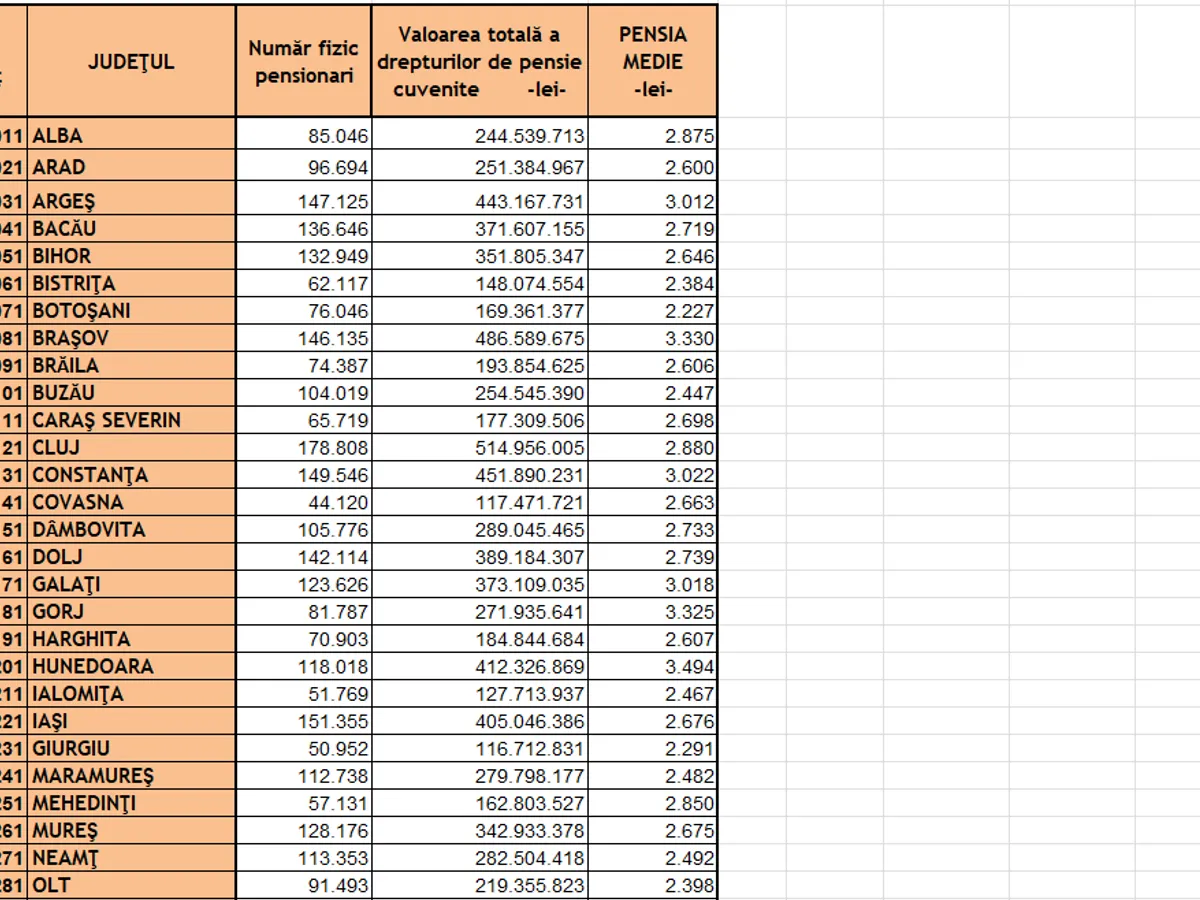This screenshot has height=900, width=1200.
Task: Select the JUDEŢUL column header
Action: pos(131,61)
